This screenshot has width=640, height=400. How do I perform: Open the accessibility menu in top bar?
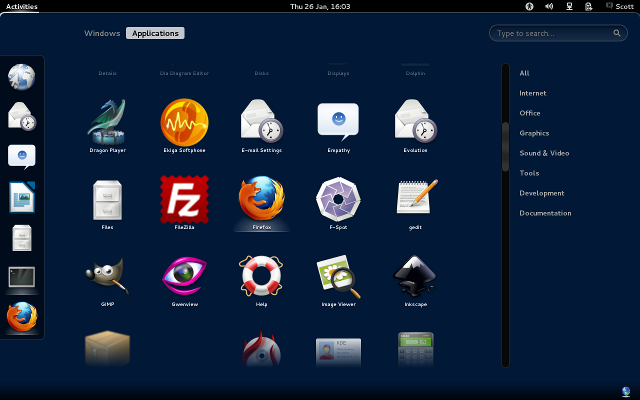(529, 6)
